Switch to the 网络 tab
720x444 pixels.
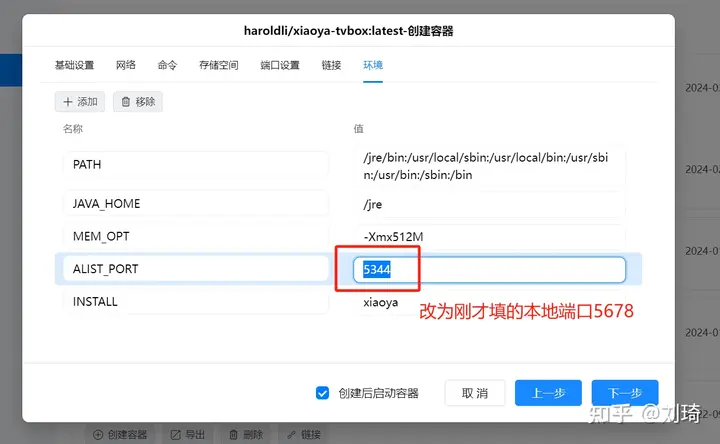[126, 65]
